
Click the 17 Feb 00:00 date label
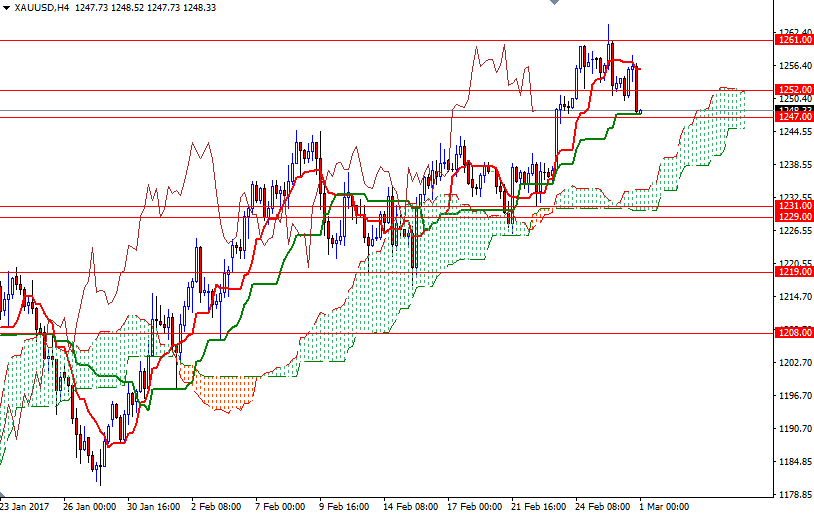[475, 506]
